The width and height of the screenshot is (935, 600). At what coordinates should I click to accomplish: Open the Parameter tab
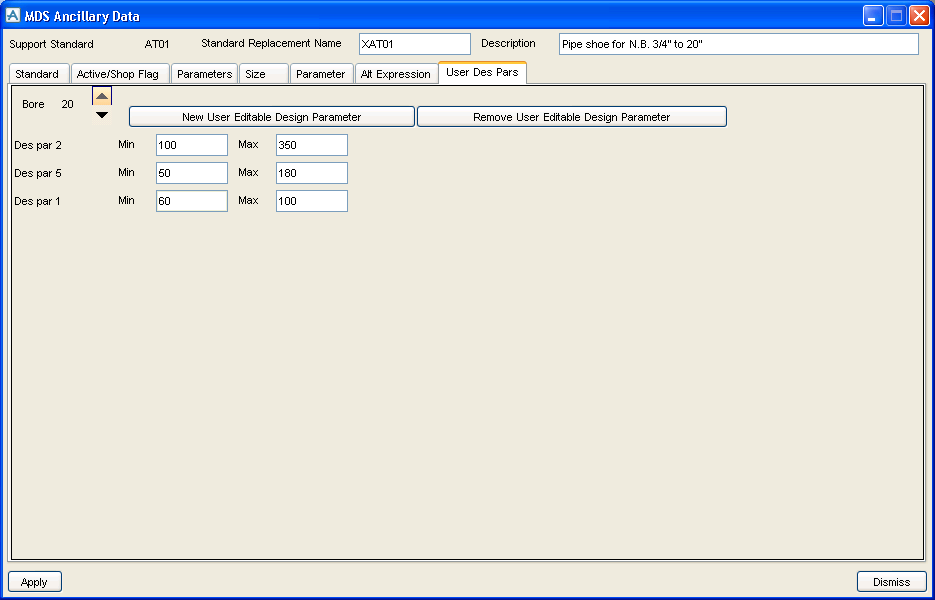point(322,74)
